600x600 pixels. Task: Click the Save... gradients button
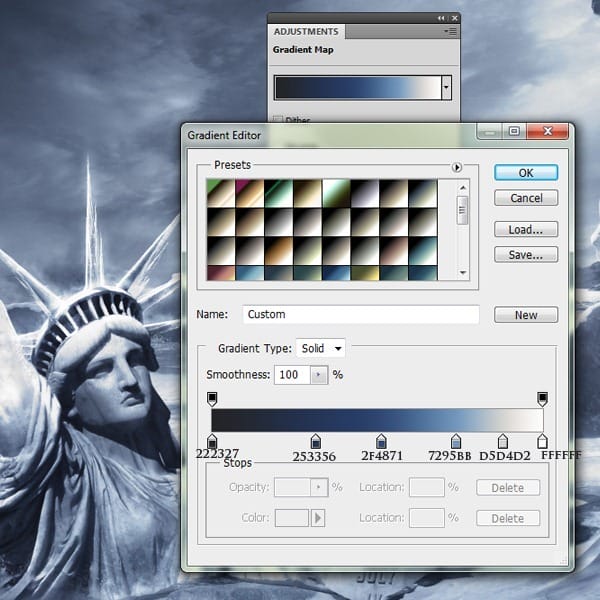526,254
